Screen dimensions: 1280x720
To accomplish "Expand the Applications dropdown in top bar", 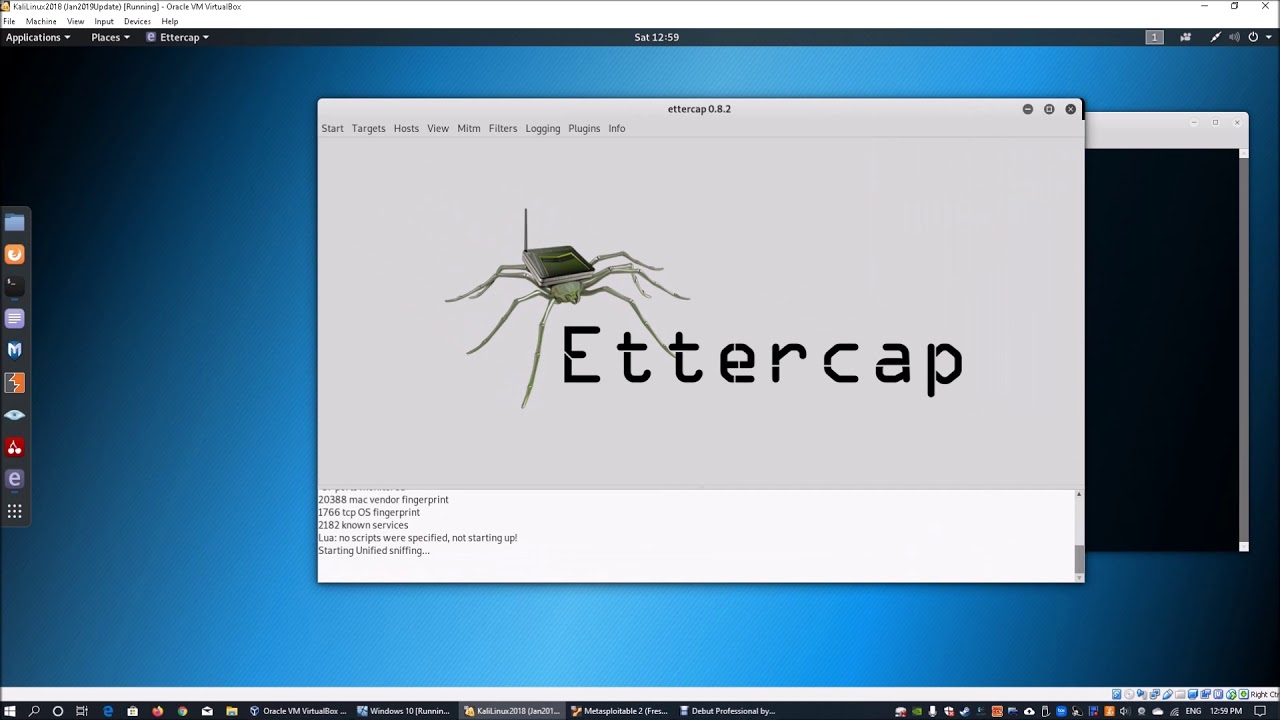I will tap(38, 37).
